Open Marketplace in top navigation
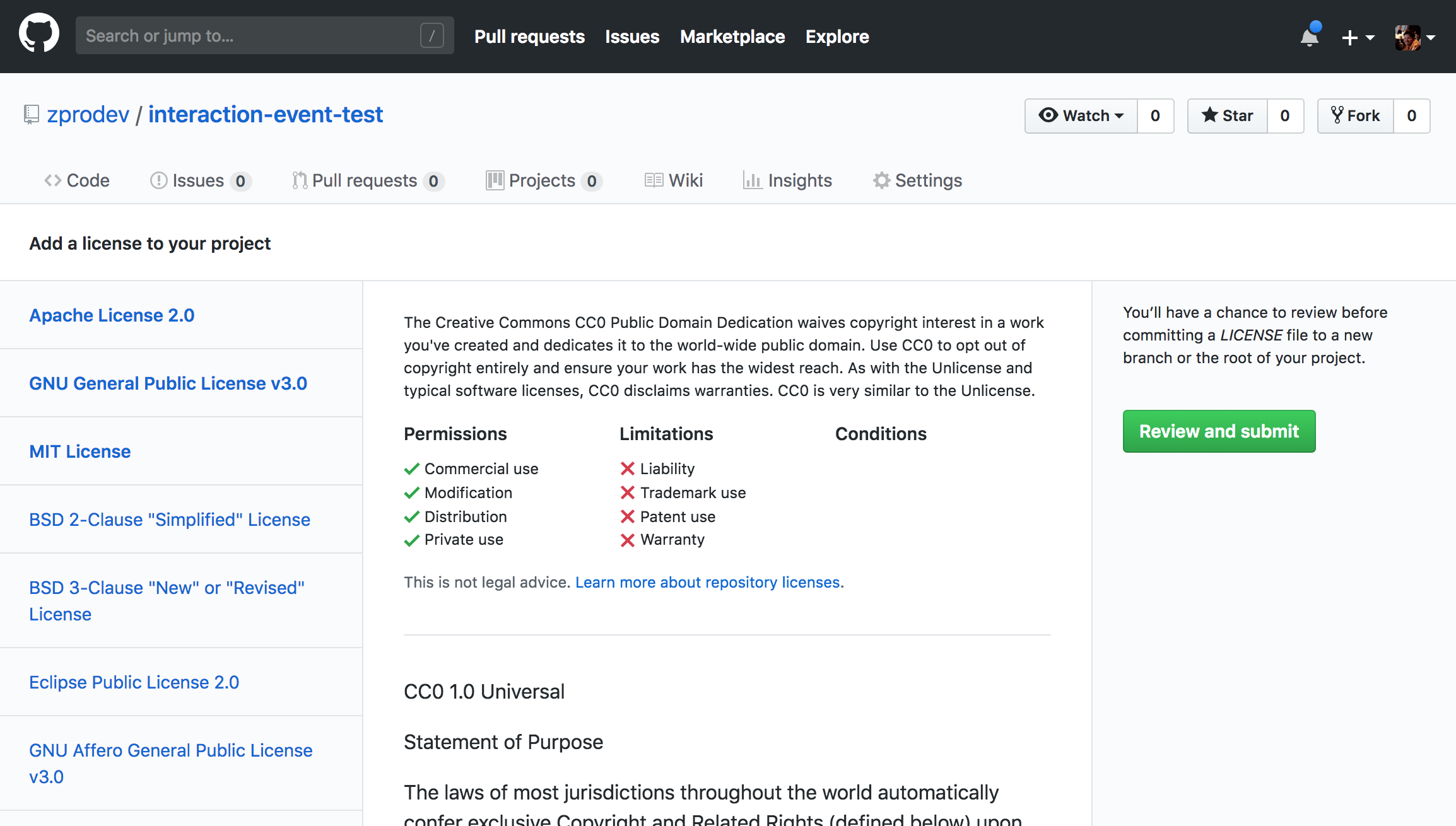Viewport: 1456px width, 826px height. point(732,37)
